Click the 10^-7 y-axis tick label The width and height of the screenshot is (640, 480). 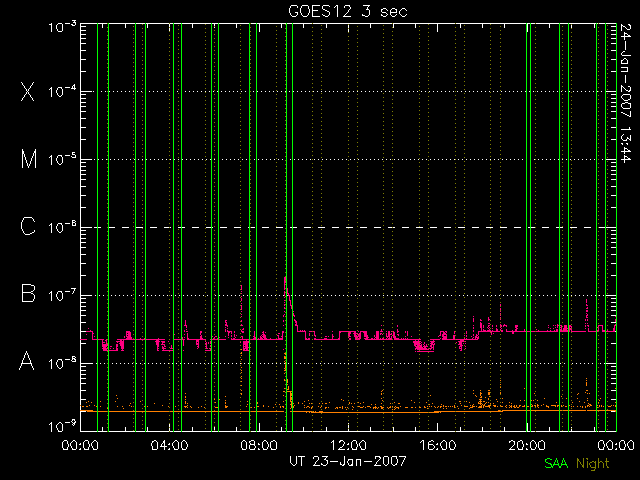click(62, 295)
